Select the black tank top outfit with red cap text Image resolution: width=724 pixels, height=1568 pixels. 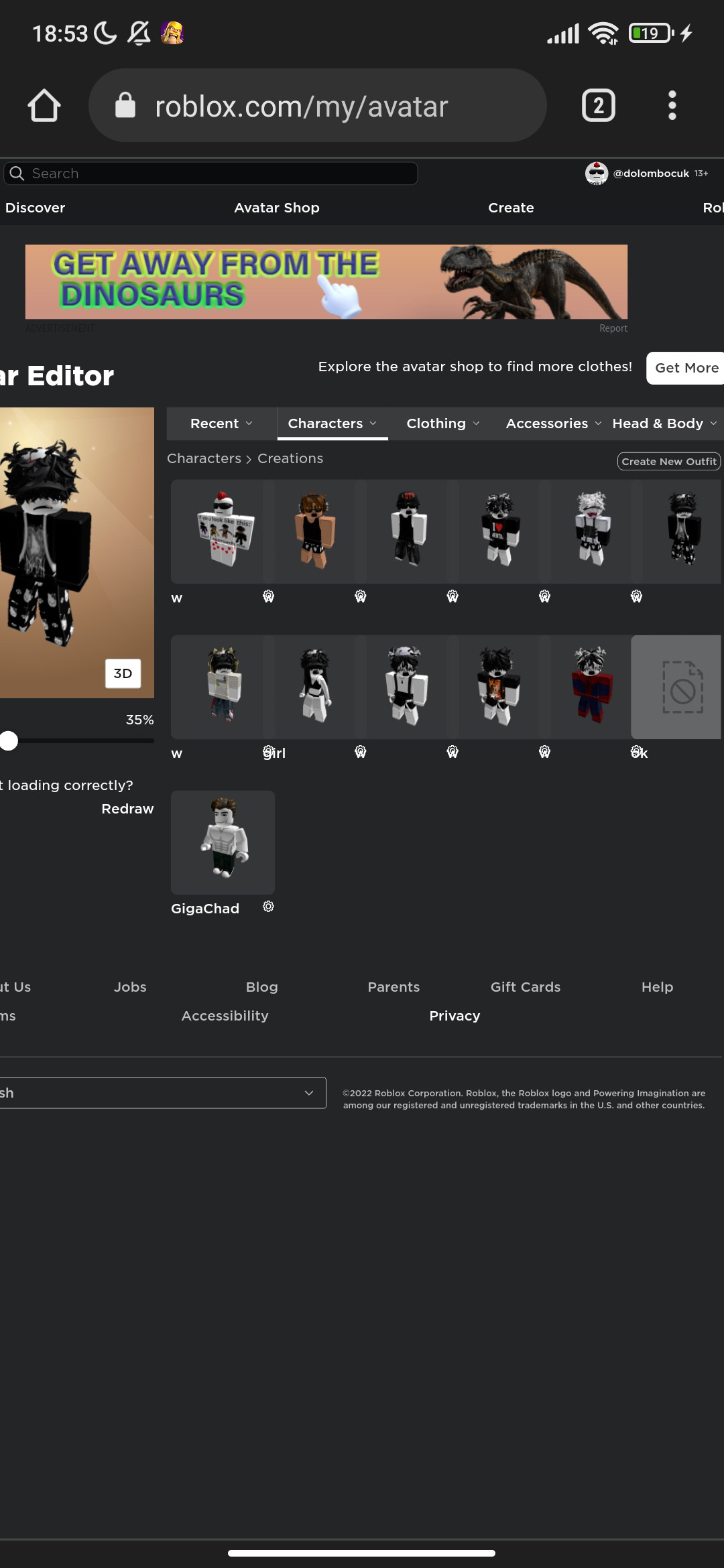tap(407, 531)
